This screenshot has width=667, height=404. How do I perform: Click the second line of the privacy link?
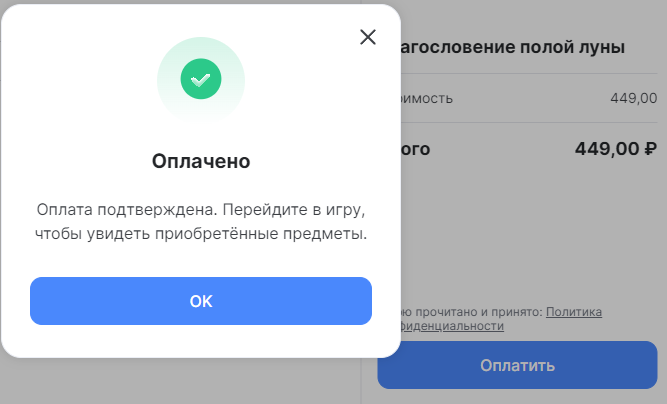click(454, 326)
